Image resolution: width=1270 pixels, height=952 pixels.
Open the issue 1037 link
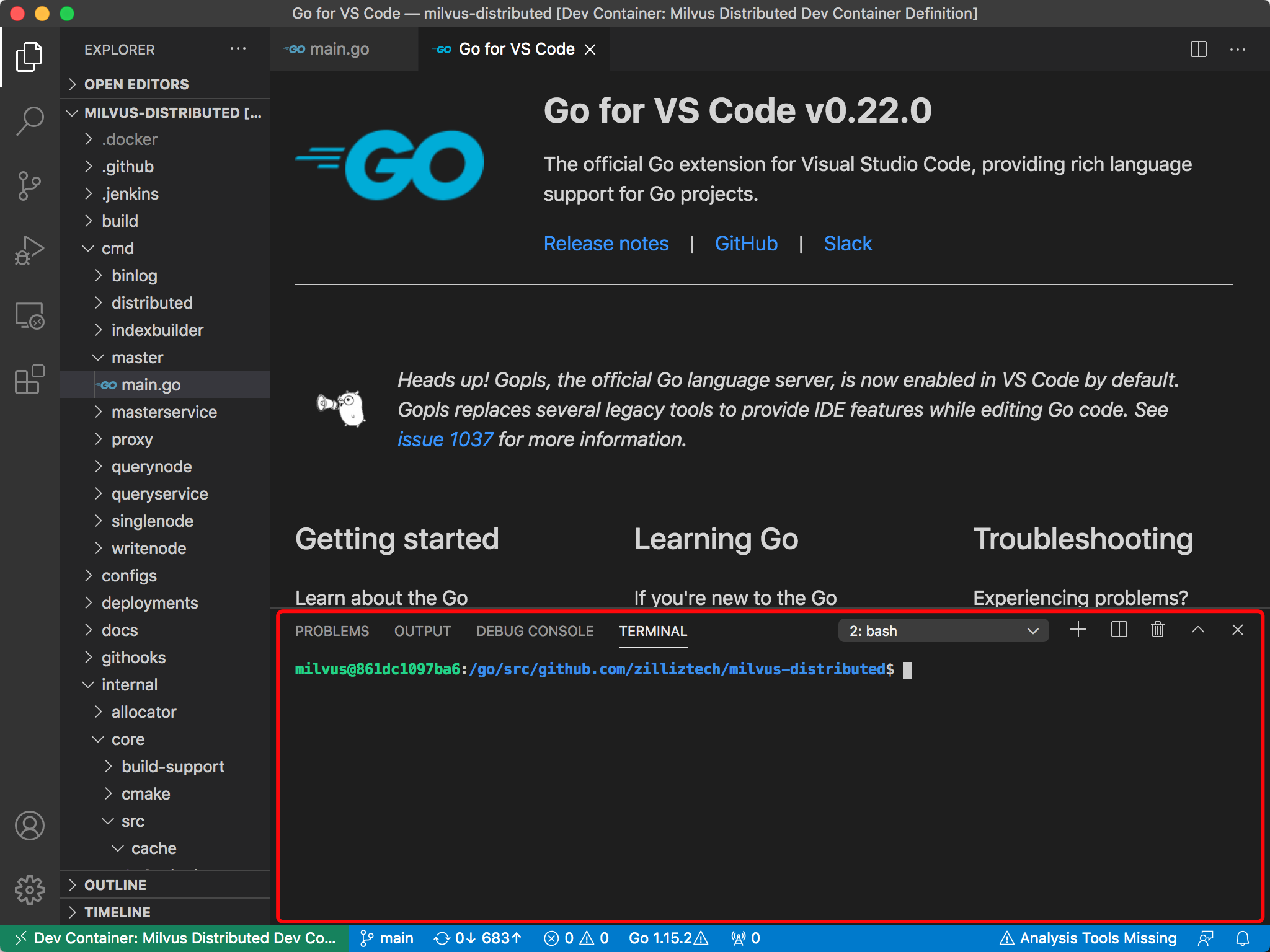[445, 439]
